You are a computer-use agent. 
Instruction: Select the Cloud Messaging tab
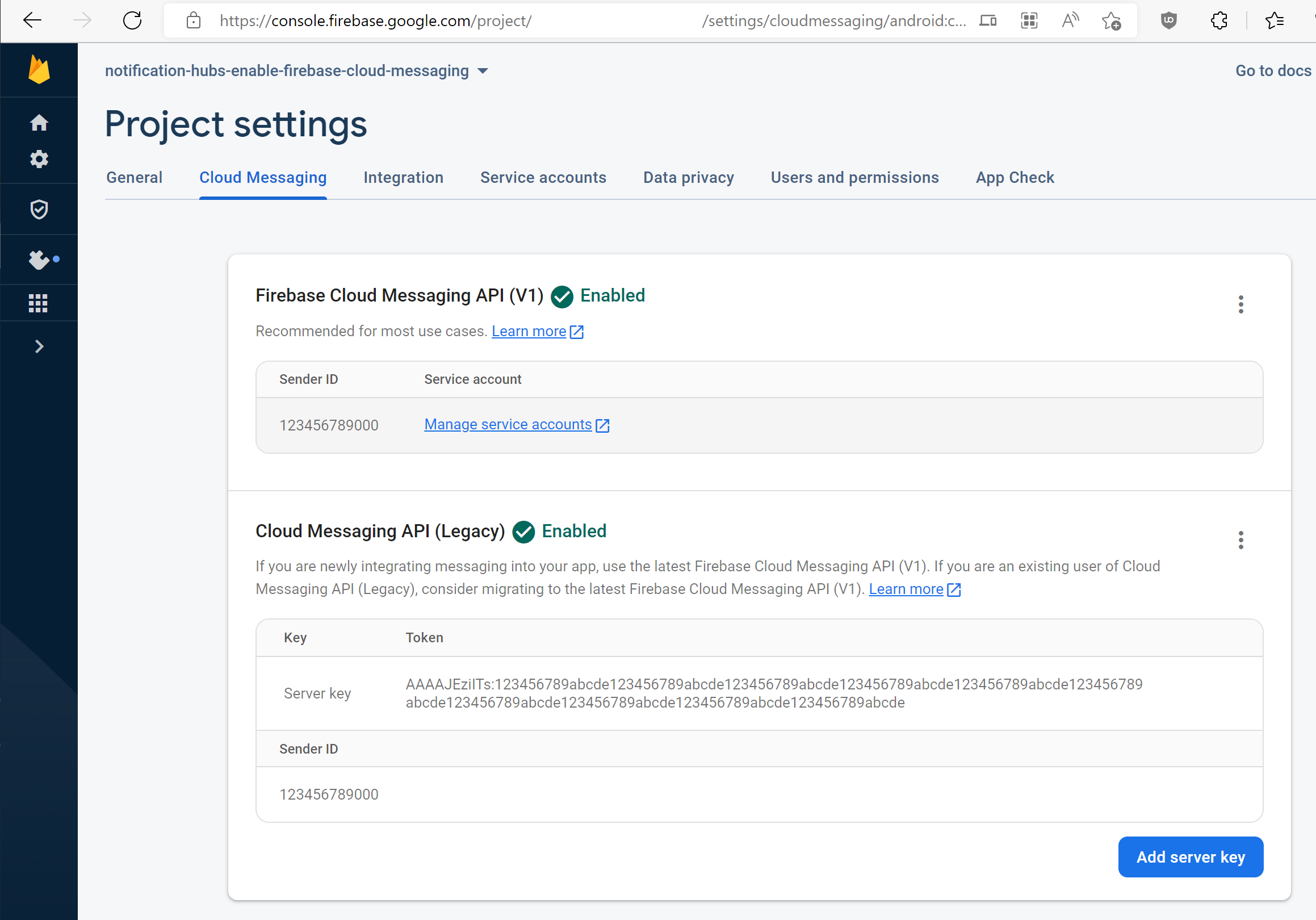pos(263,178)
